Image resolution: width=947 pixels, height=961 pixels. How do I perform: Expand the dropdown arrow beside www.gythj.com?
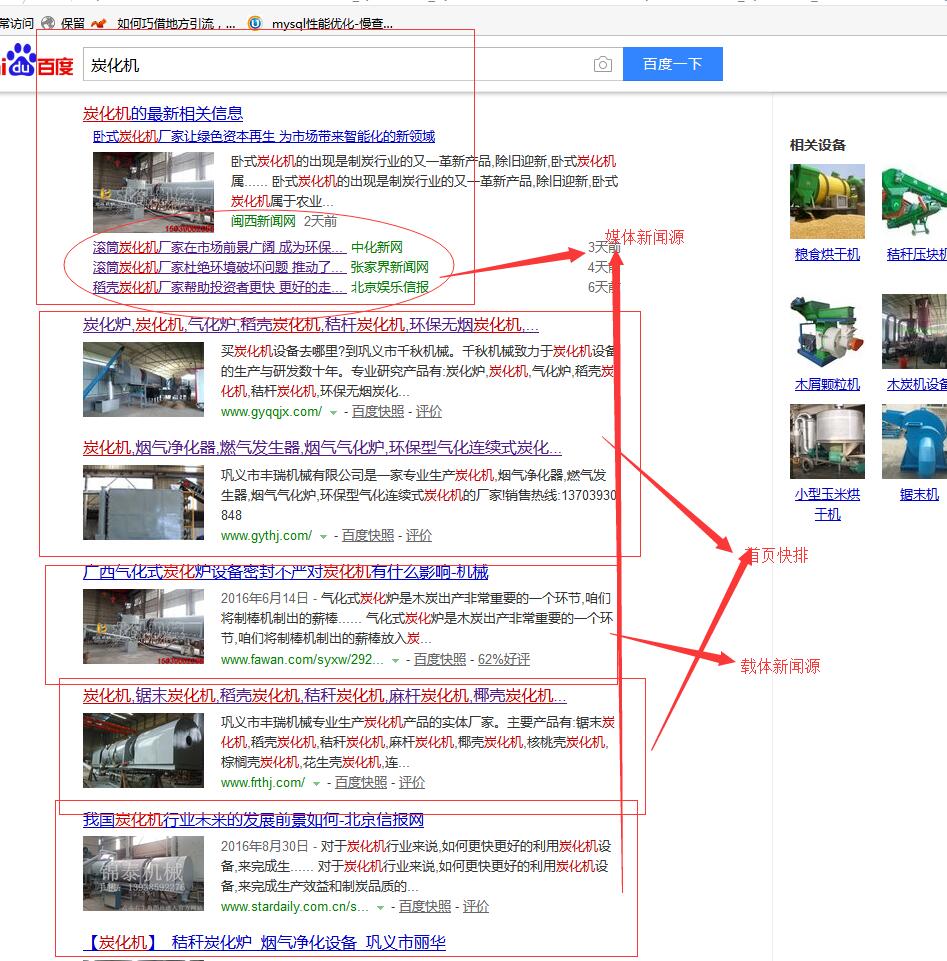click(x=323, y=536)
